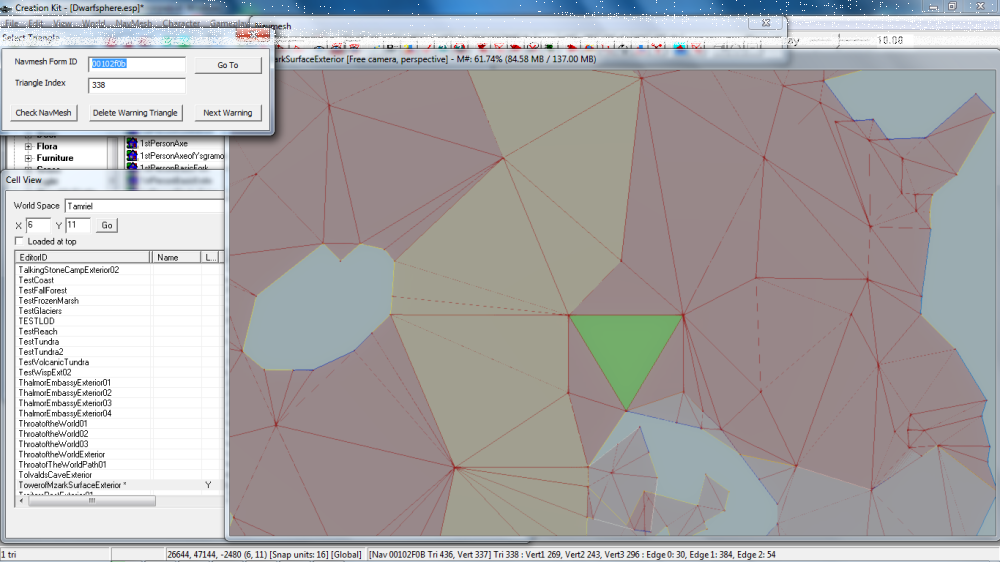The width and height of the screenshot is (1000, 562).
Task: Select the TolvaldsCaveExterior cell
Action: (55, 475)
